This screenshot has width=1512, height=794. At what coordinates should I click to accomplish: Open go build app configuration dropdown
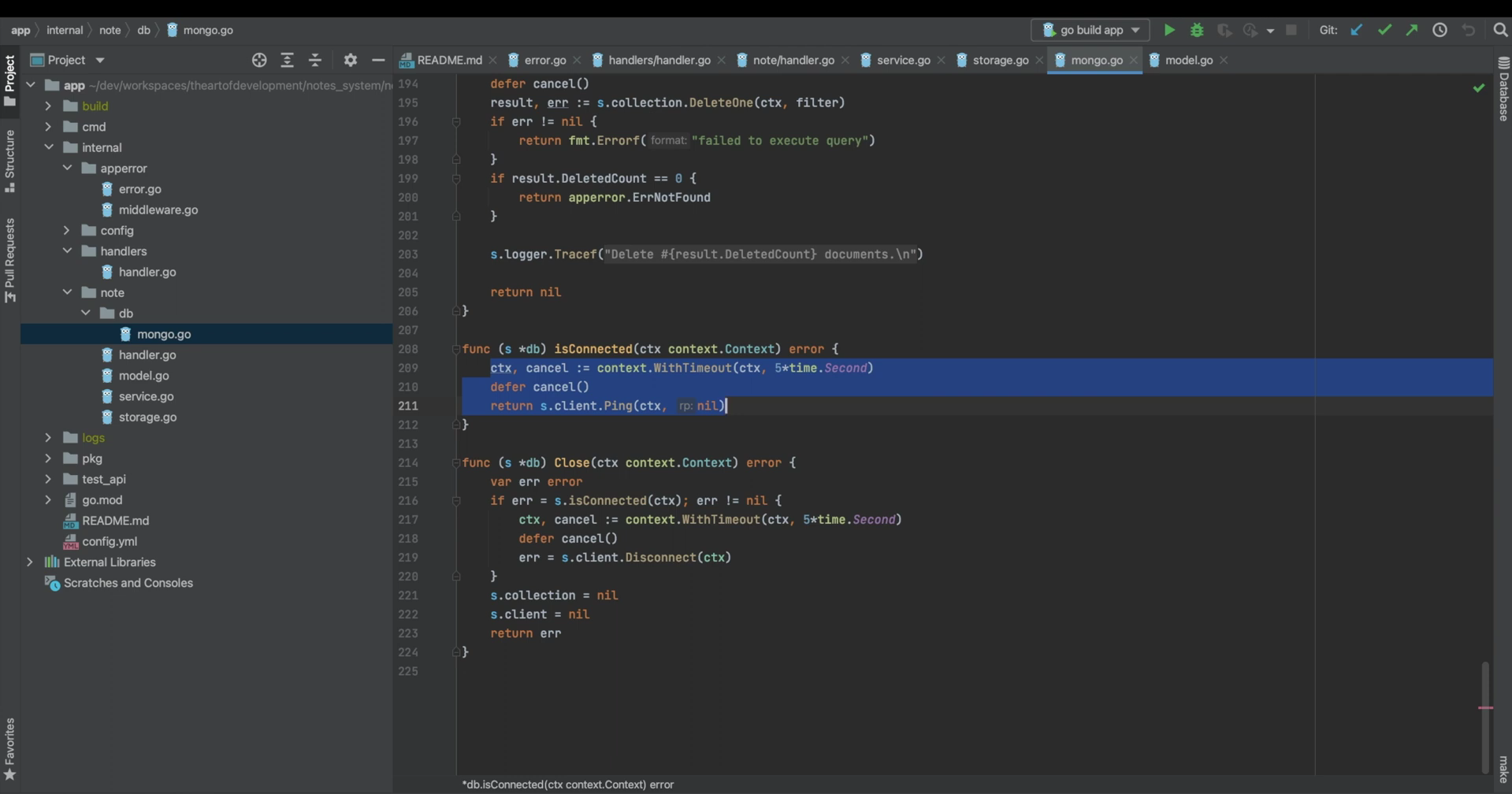1090,30
